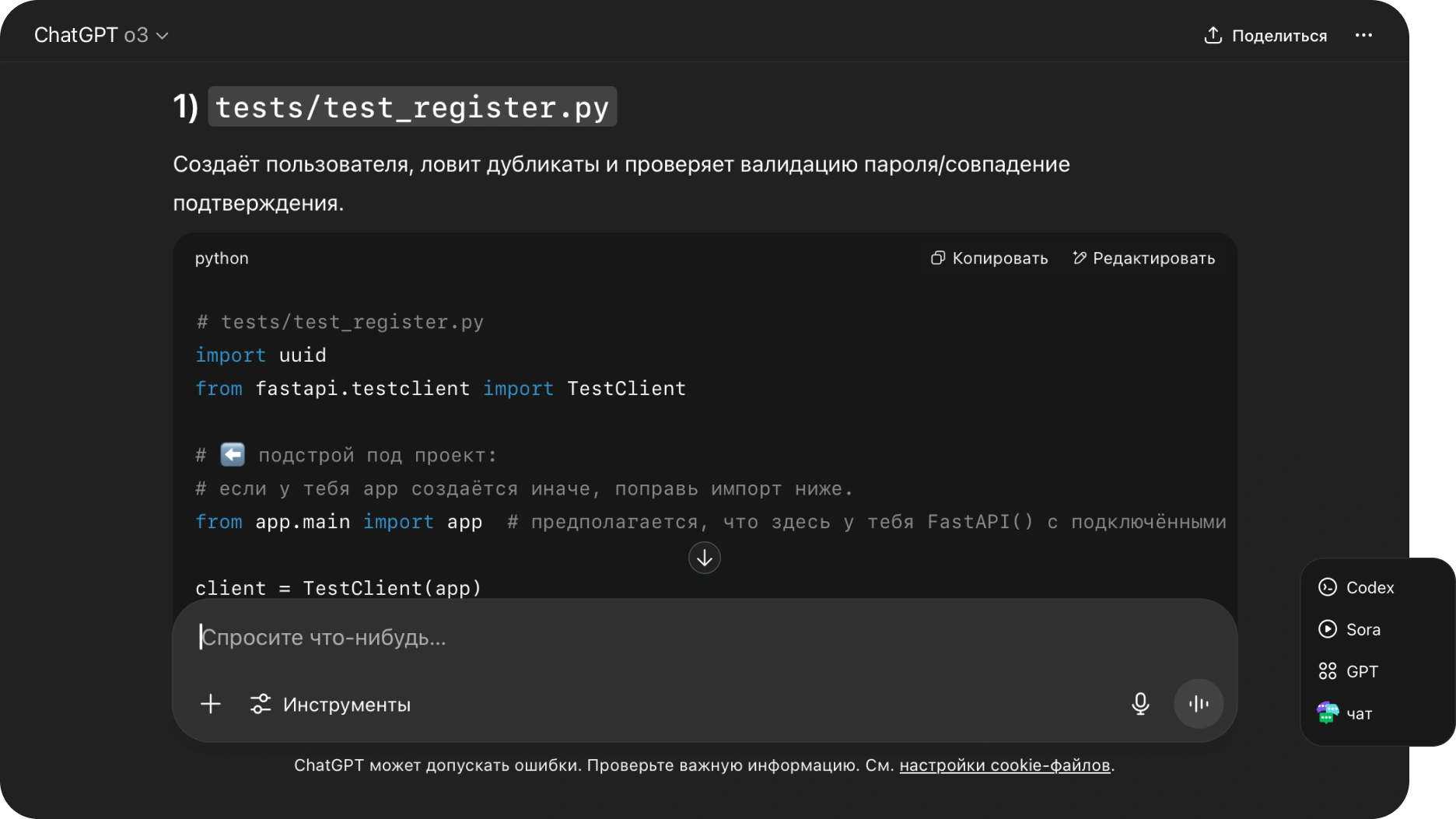Click the copy icon beside Копировать

(938, 258)
